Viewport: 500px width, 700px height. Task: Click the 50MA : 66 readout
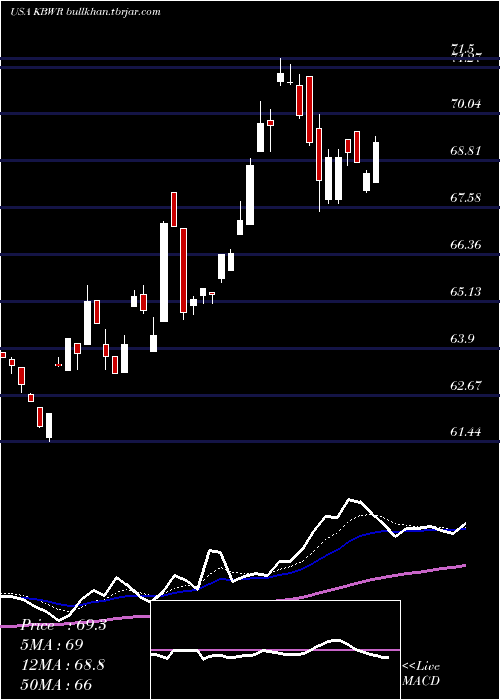click(x=56, y=684)
